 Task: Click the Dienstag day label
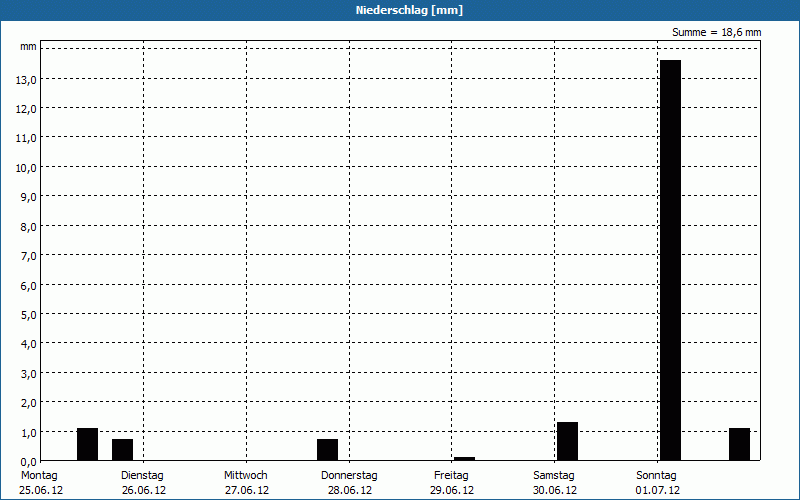142,475
